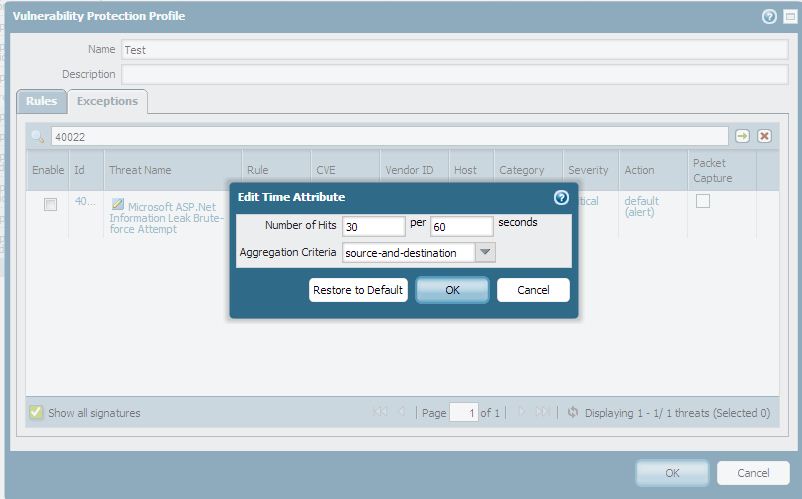Clear the search filter with red X

tap(764, 136)
